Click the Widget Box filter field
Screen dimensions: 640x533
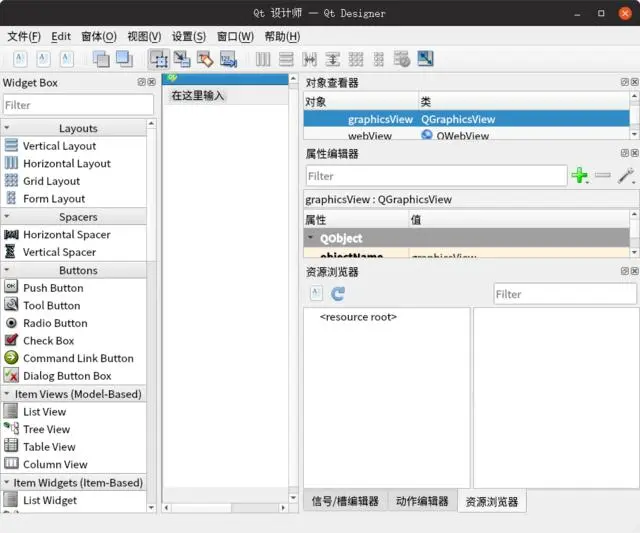pyautogui.click(x=78, y=105)
